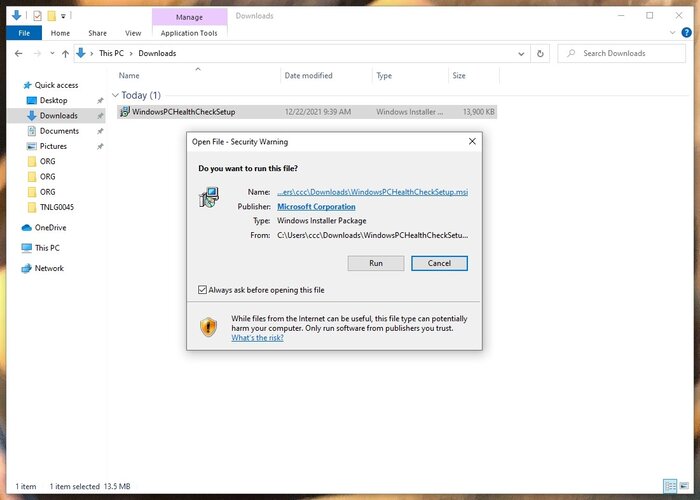
Task: Close the Open File security dialog
Action: (472, 142)
